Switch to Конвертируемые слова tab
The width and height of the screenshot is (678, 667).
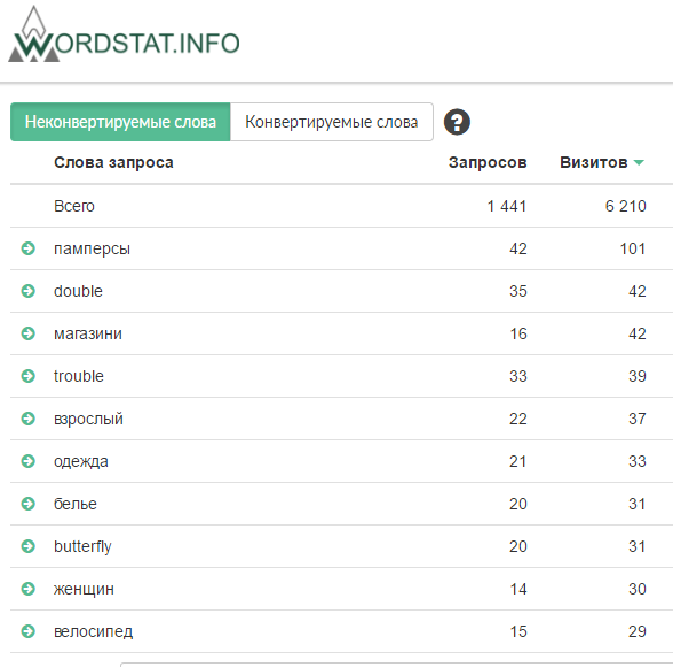(332, 121)
